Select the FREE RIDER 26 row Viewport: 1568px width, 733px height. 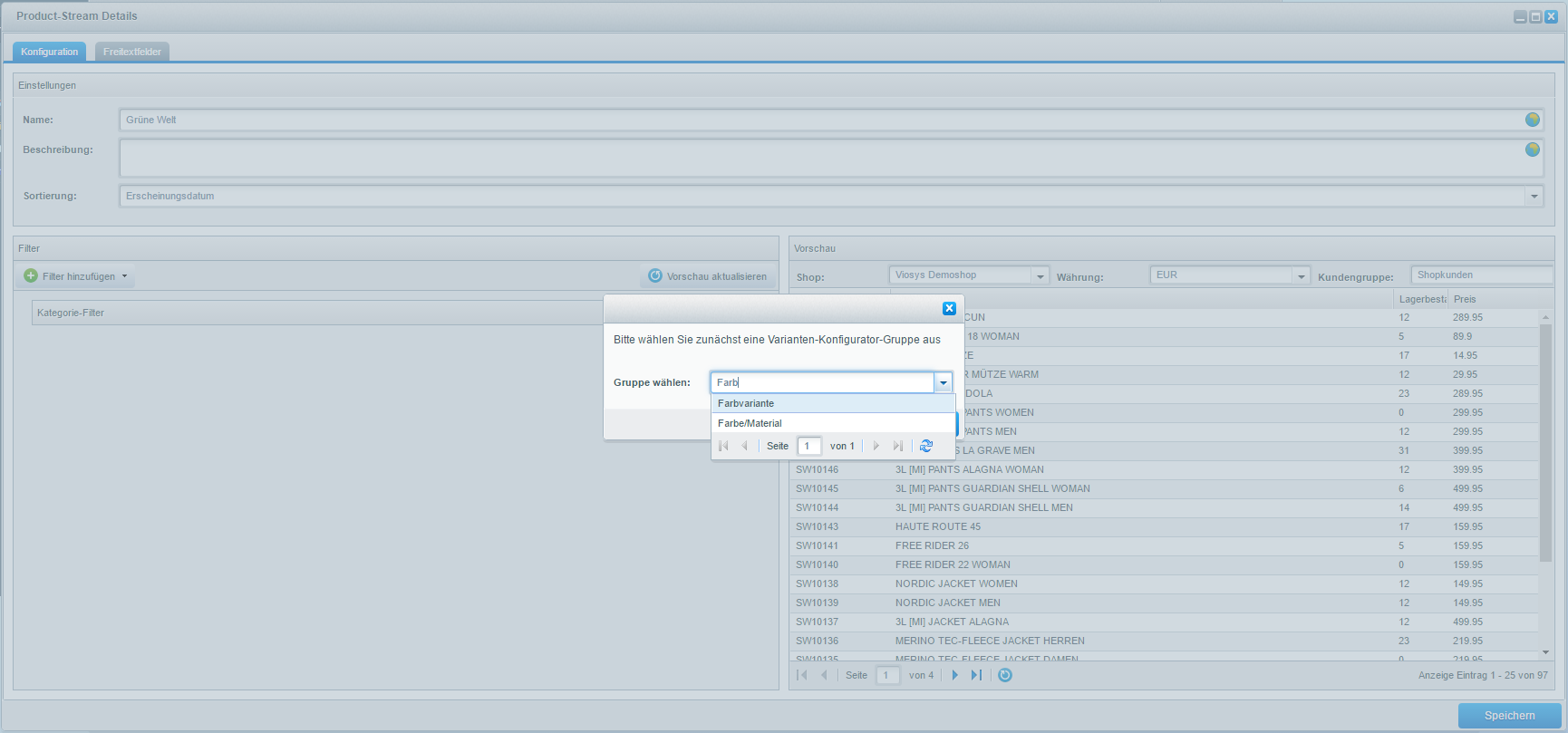click(x=1164, y=545)
